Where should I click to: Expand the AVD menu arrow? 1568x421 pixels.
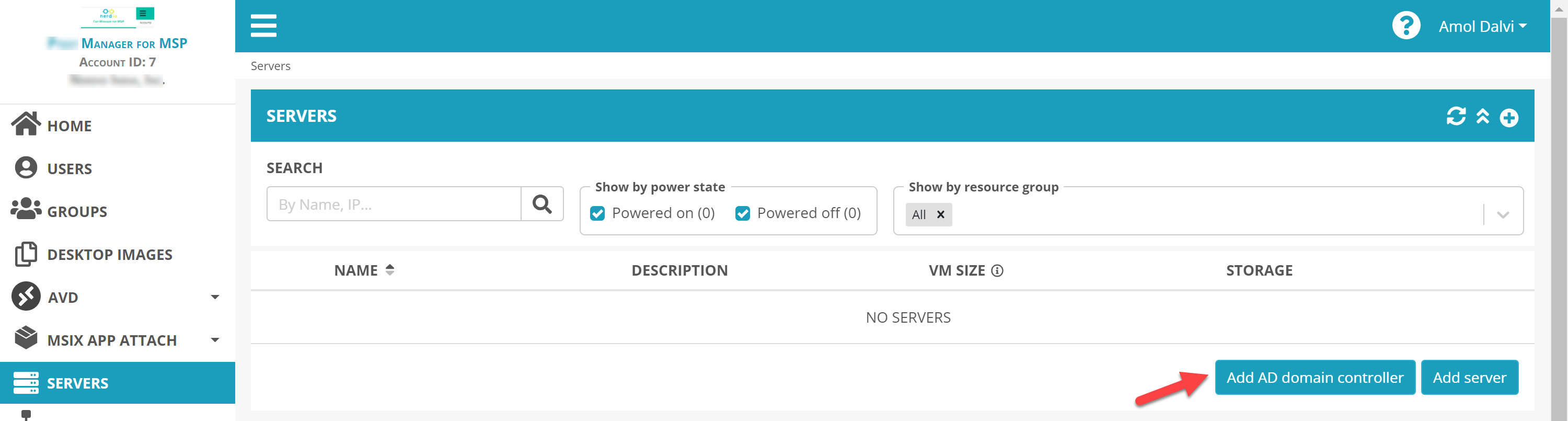215,298
